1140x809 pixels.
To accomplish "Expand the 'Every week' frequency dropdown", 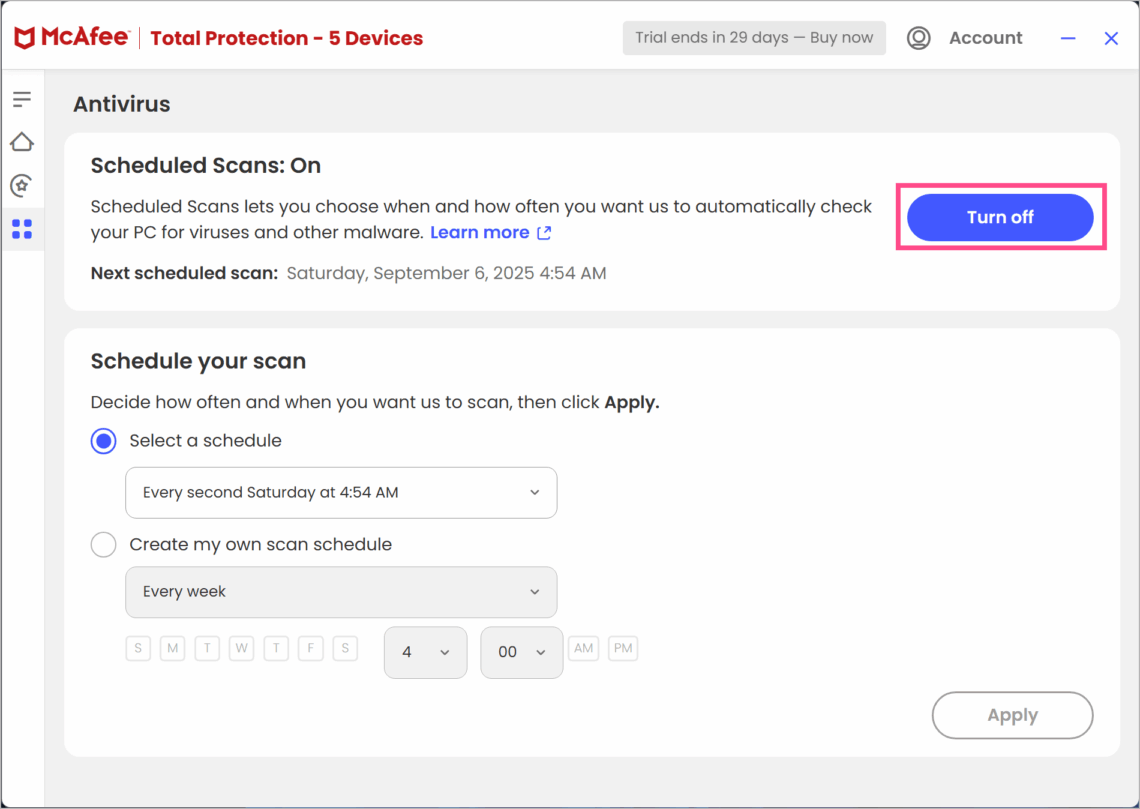I will pyautogui.click(x=340, y=592).
